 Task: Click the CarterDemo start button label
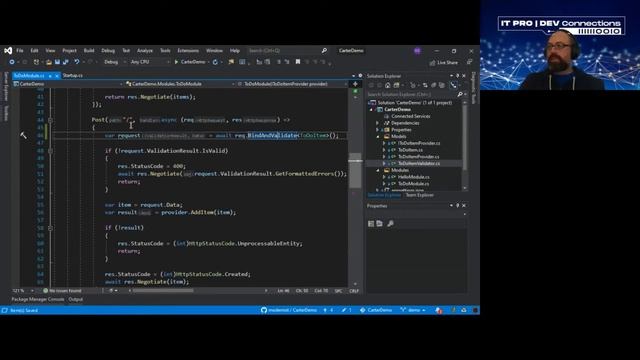coord(193,62)
